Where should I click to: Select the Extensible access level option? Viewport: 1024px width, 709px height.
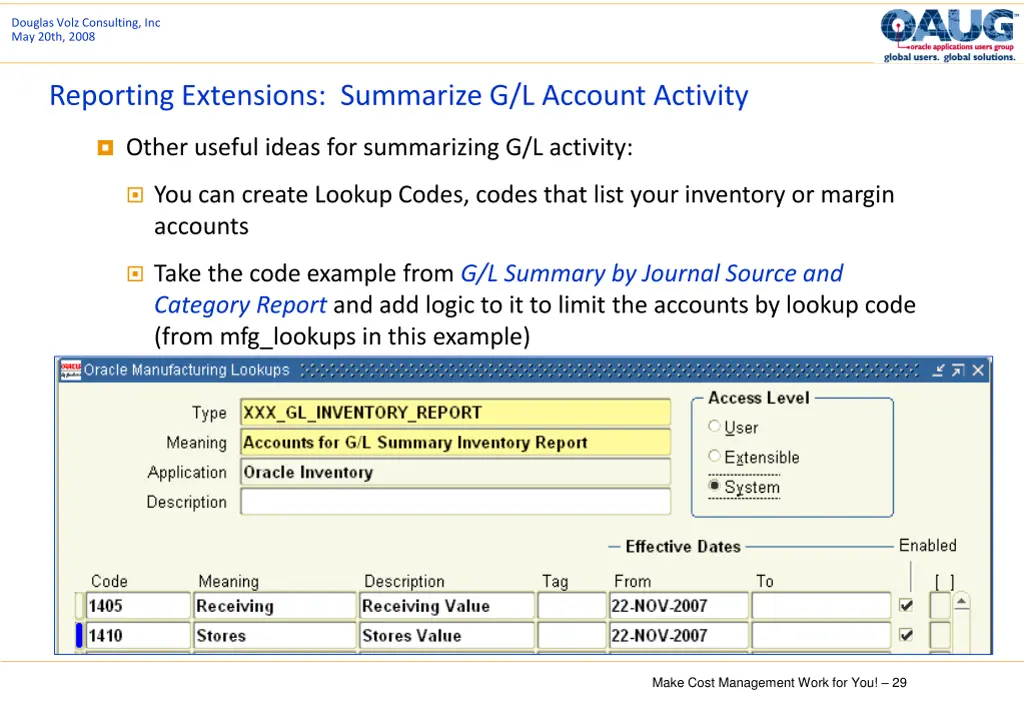pyautogui.click(x=714, y=456)
